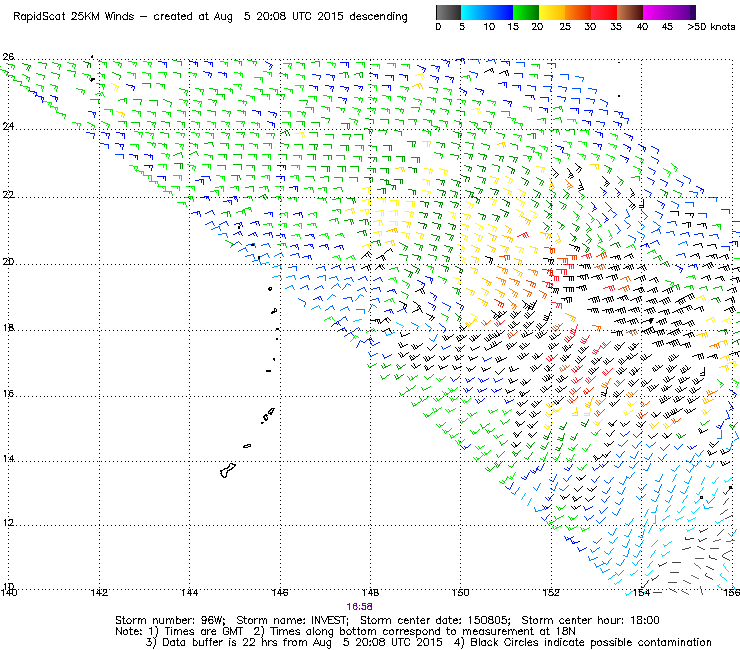Click the 'Times are GMT' note
The width and height of the screenshot is (740, 650).
(203, 632)
